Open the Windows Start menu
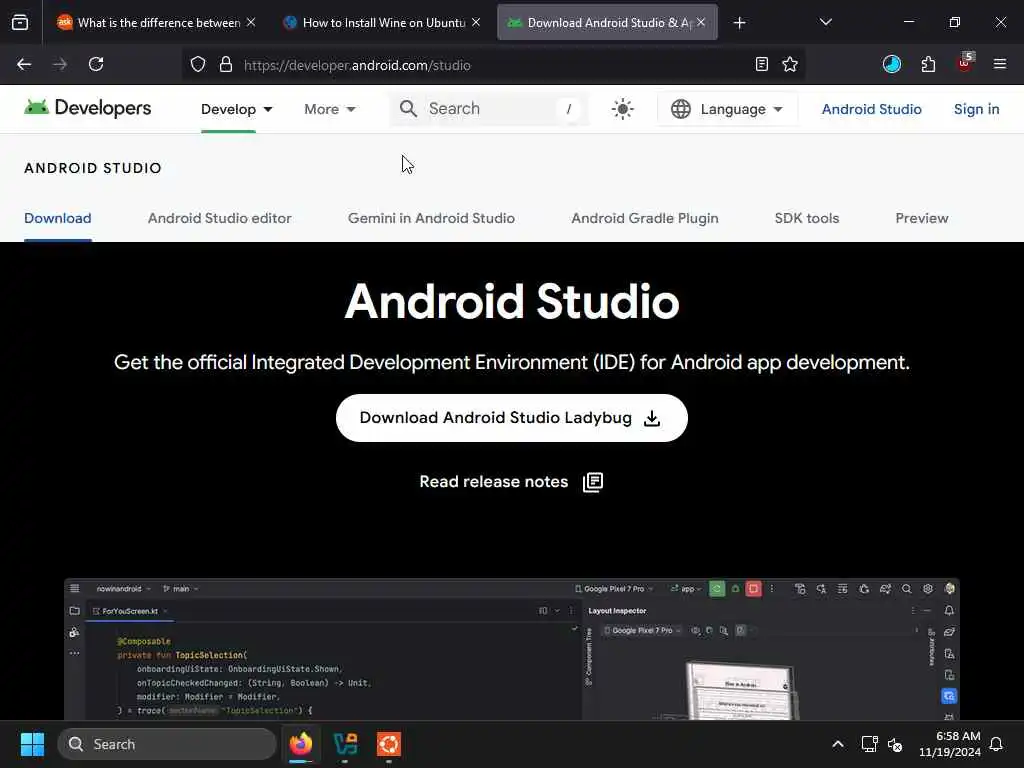Screen dimensions: 1024x768 32,744
